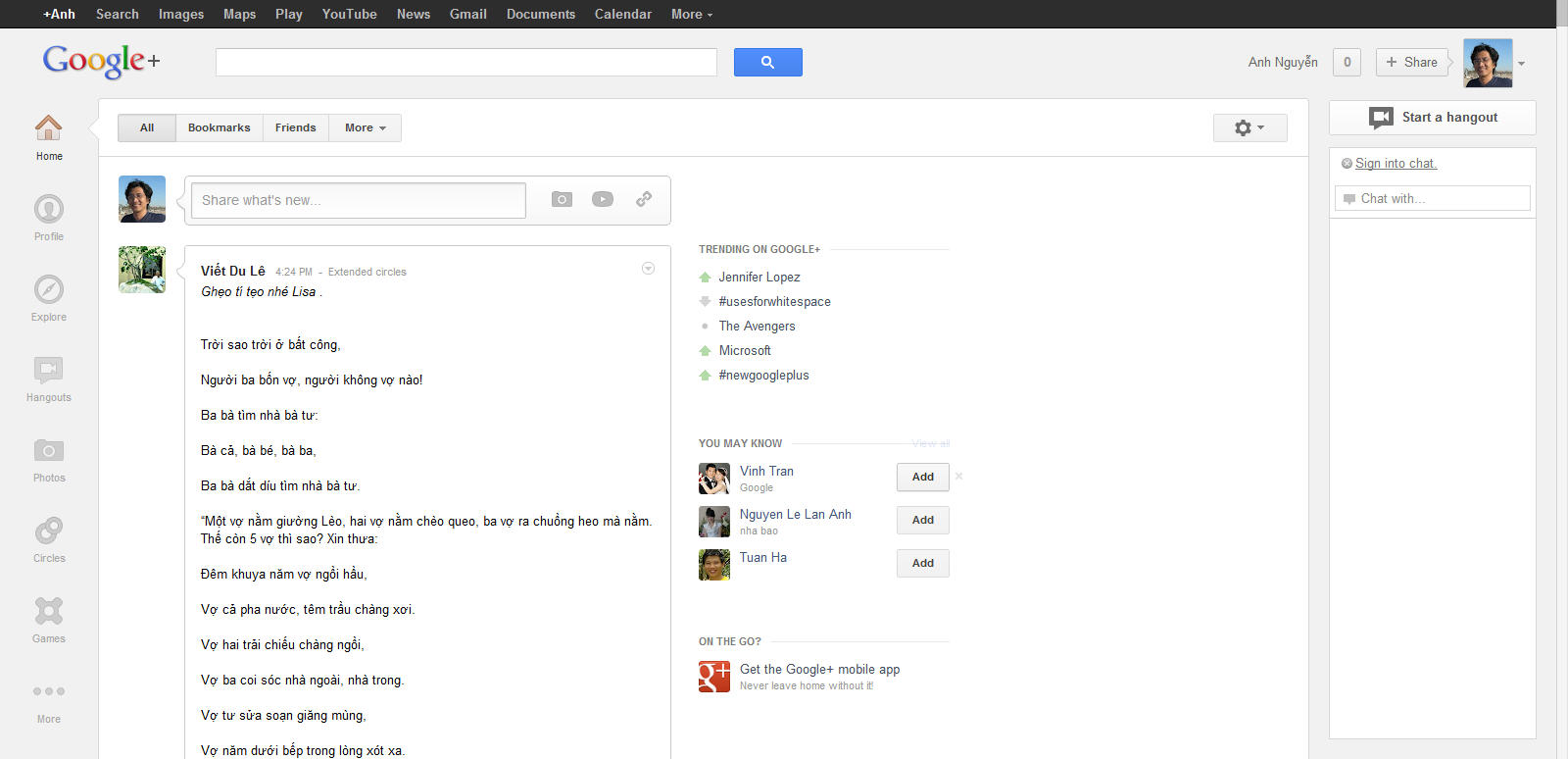Add Vinh Tran to circles
This screenshot has width=1568, height=759.
(923, 477)
